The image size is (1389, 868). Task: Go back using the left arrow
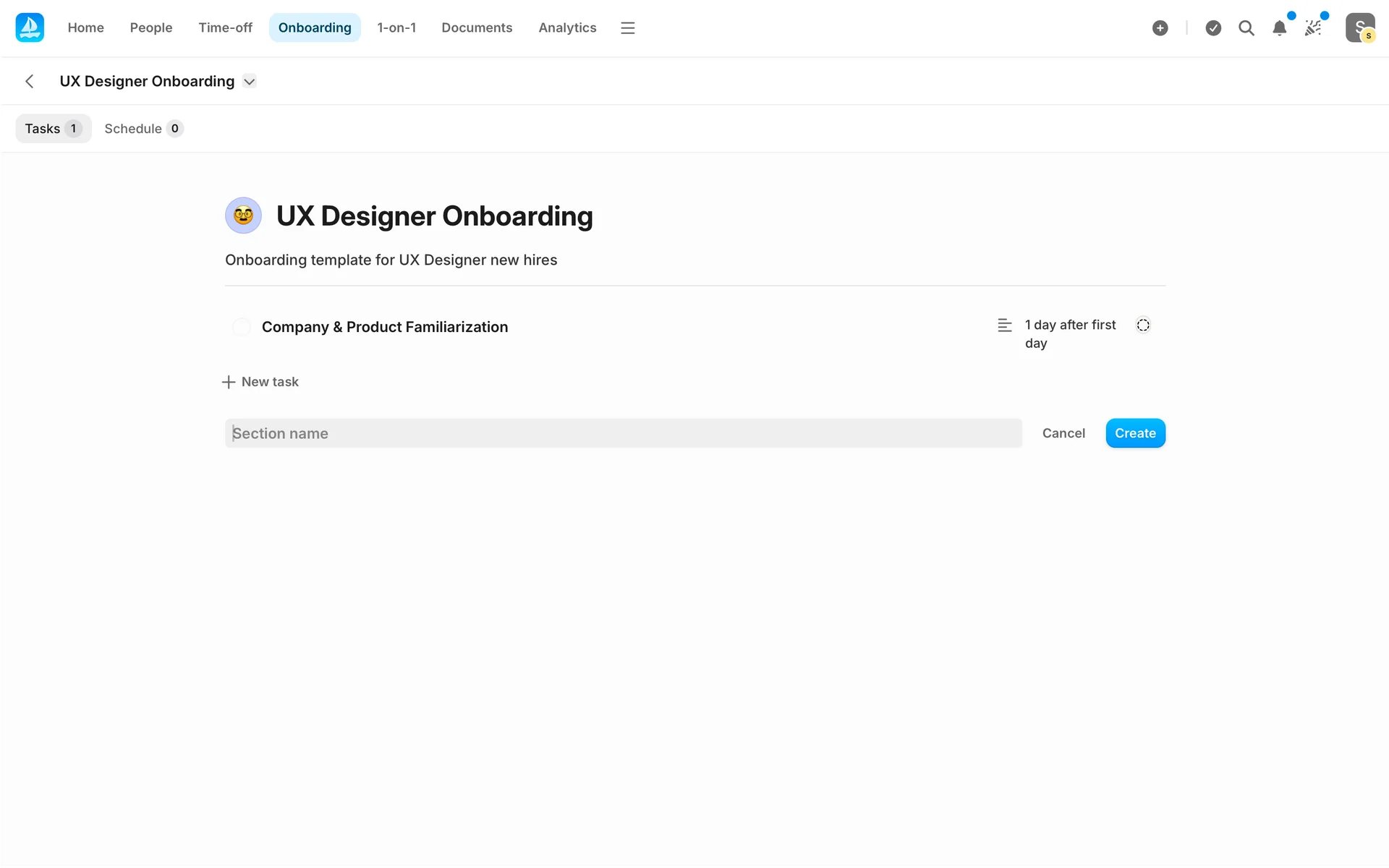[x=30, y=81]
